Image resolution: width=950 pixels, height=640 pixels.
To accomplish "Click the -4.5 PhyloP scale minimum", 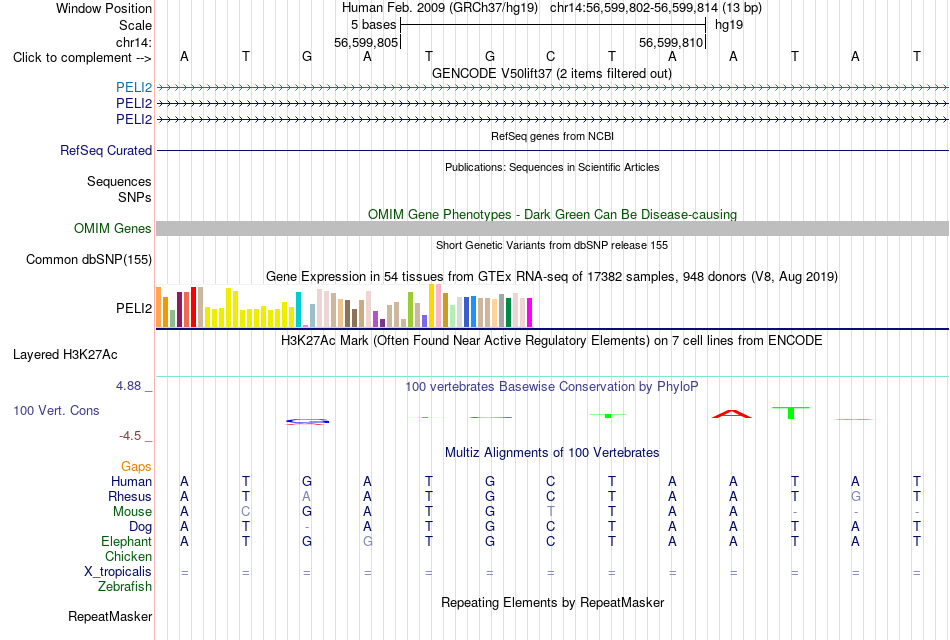I will 130,436.
